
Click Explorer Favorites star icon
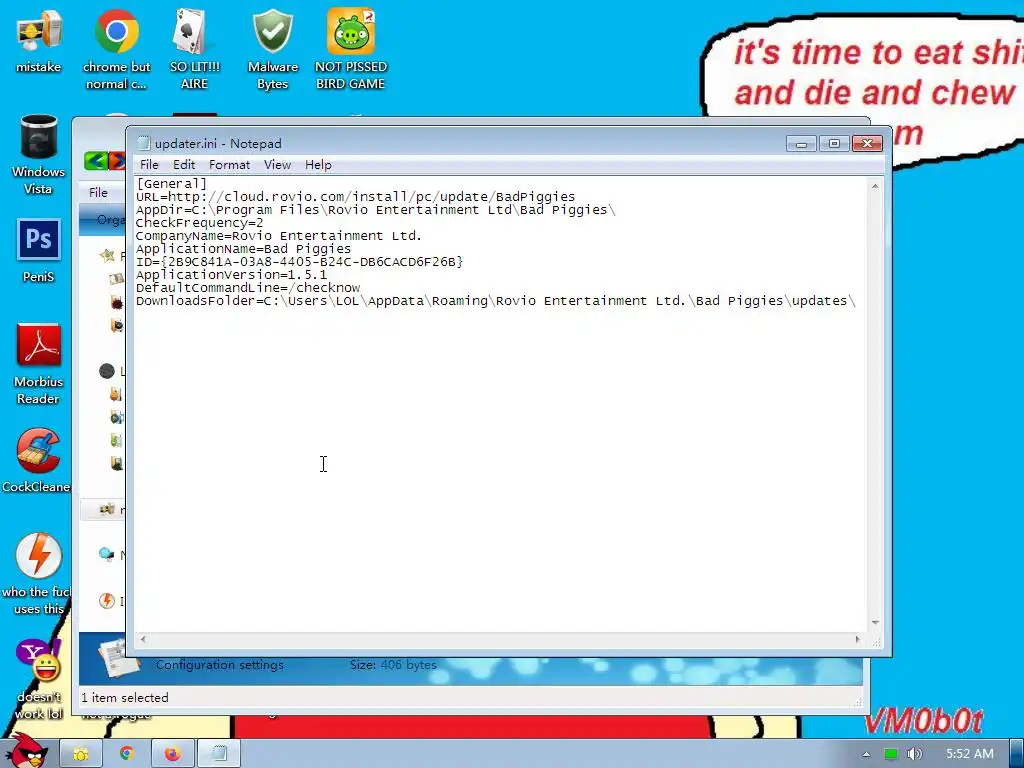[x=107, y=255]
